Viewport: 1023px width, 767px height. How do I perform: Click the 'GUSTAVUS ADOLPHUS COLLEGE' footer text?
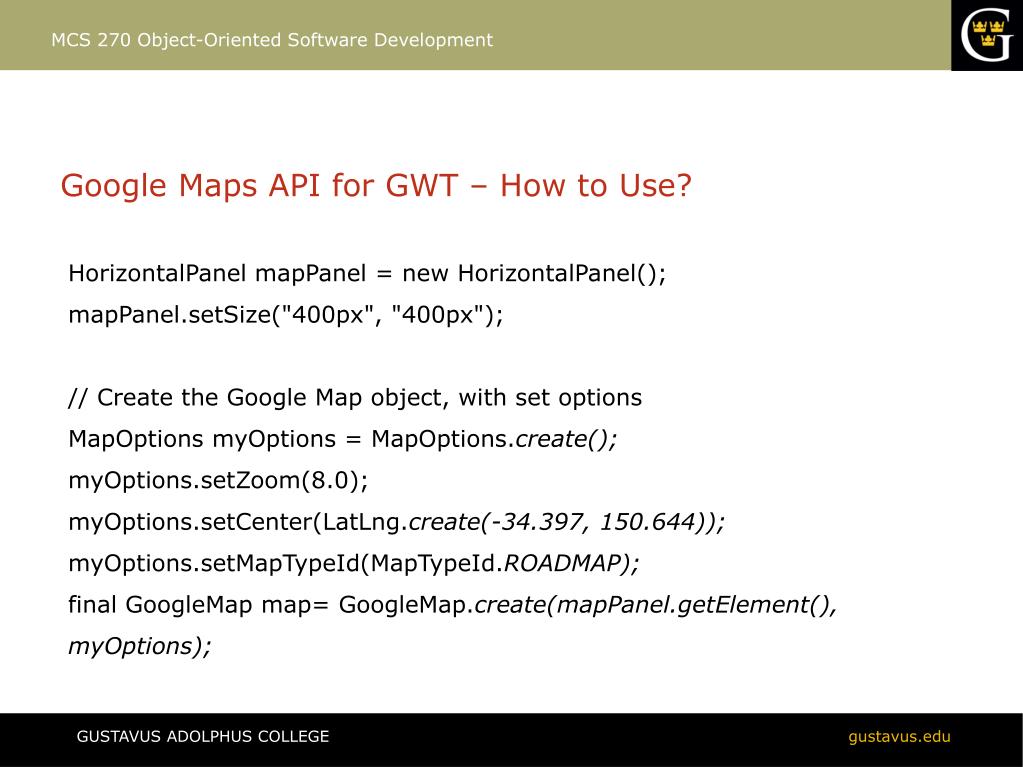(203, 736)
